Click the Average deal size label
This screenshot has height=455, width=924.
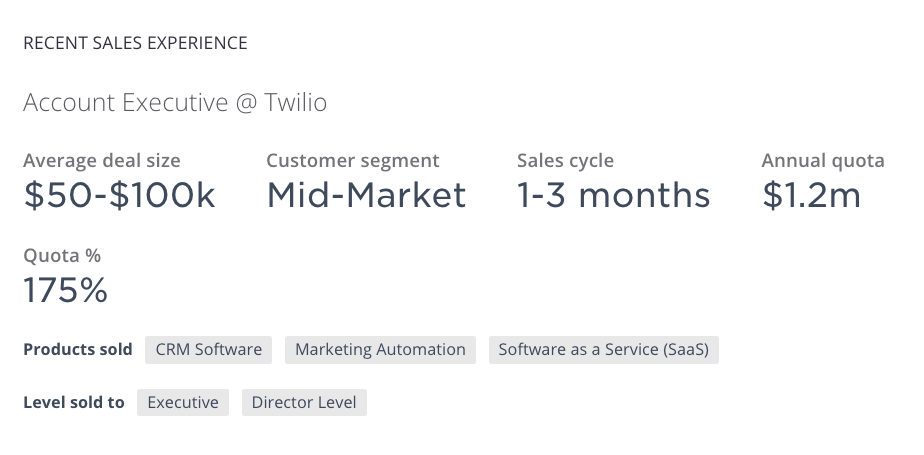tap(102, 160)
